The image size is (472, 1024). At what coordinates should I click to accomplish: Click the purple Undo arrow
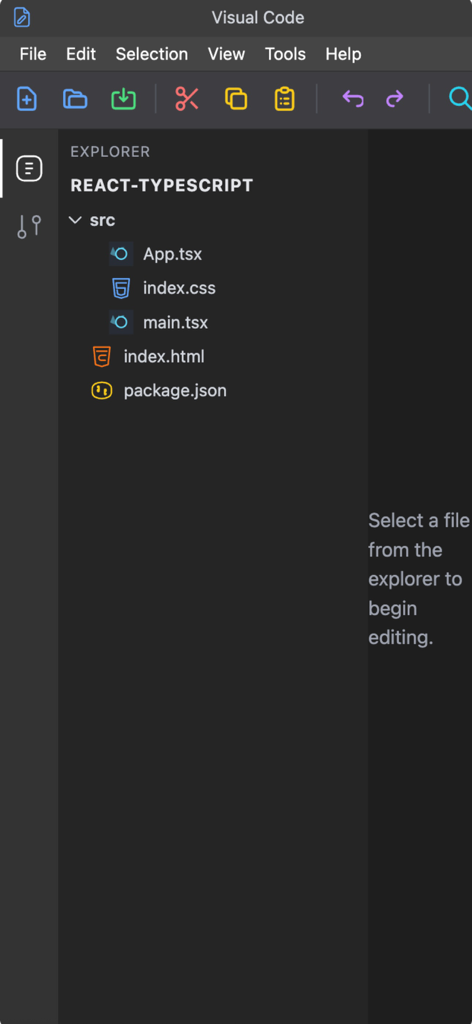[x=353, y=99]
